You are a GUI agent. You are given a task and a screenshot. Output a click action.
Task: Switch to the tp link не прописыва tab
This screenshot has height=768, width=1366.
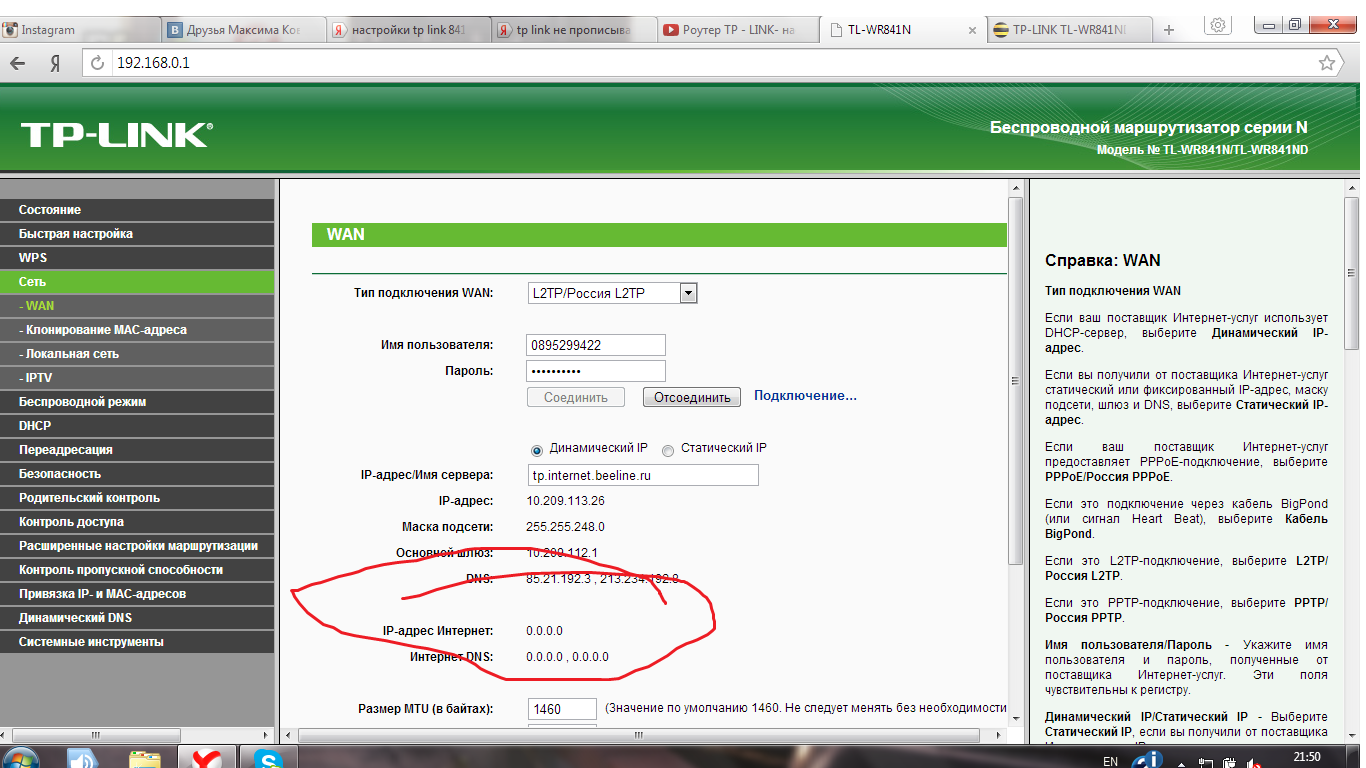572,30
